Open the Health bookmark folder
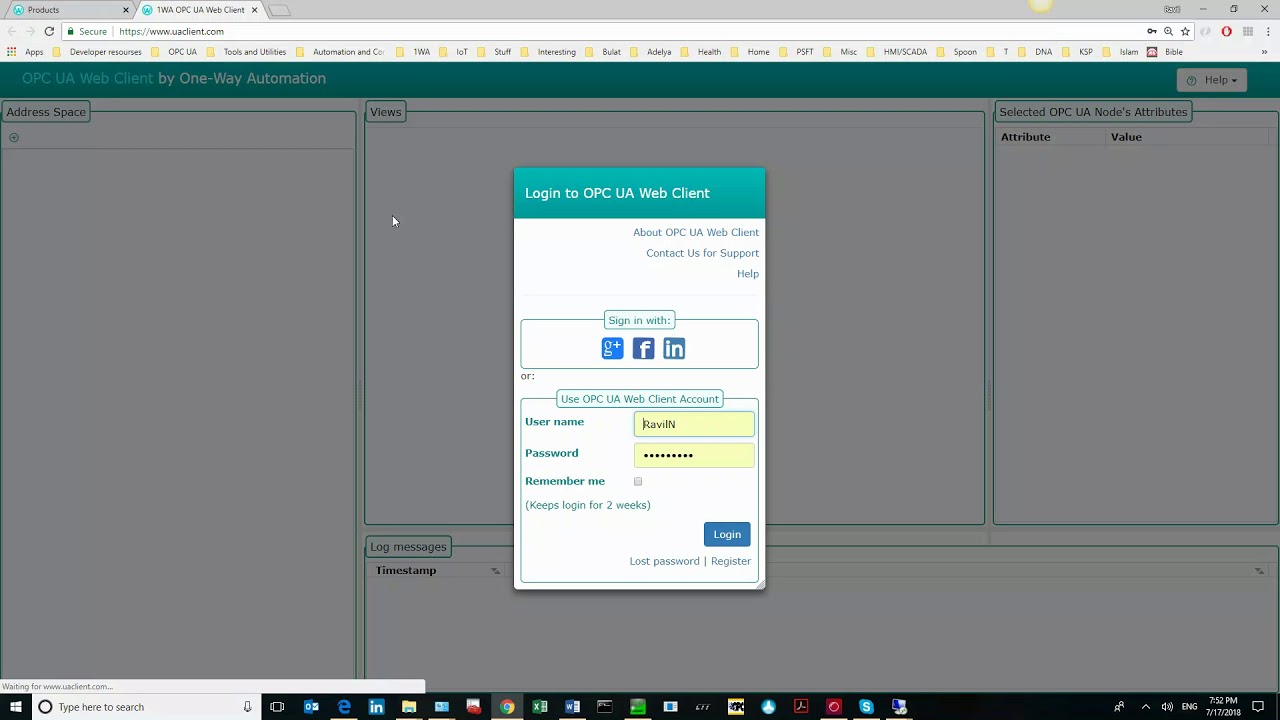 point(702,52)
